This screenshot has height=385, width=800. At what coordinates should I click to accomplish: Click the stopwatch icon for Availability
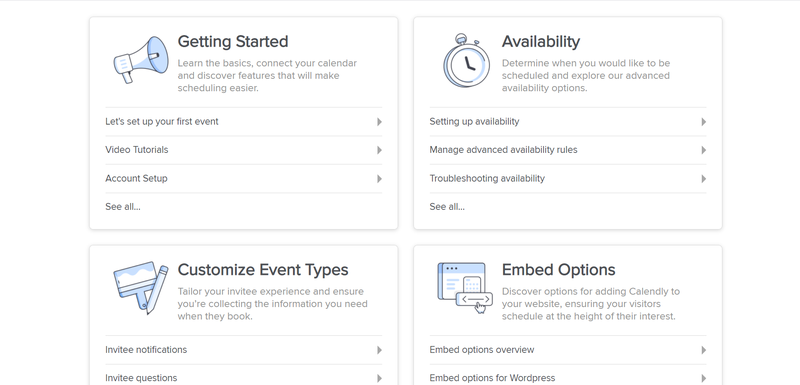(466, 60)
